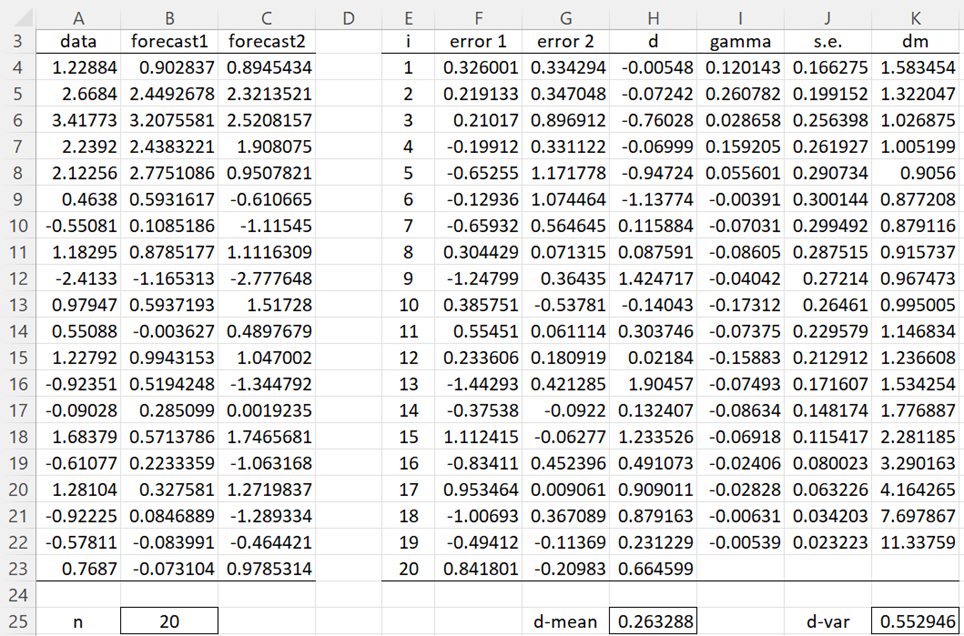Select column A header
The image size is (964, 636).
pyautogui.click(x=78, y=18)
